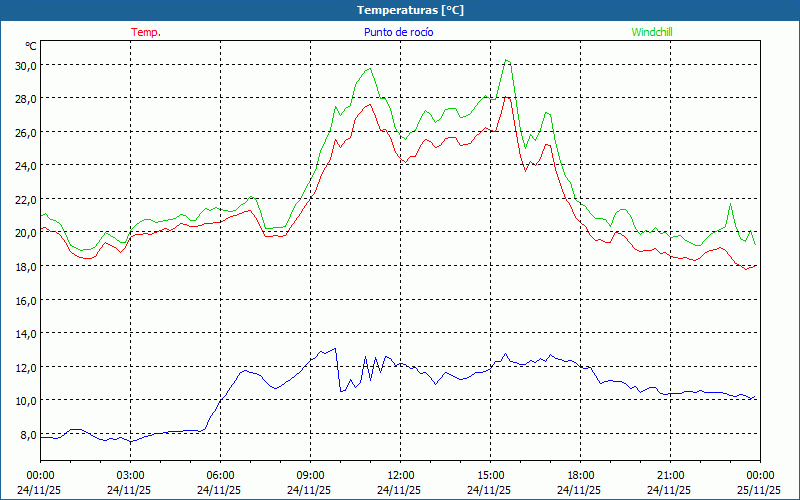Select the red Temp. legend label
This screenshot has width=800, height=500.
tap(146, 32)
